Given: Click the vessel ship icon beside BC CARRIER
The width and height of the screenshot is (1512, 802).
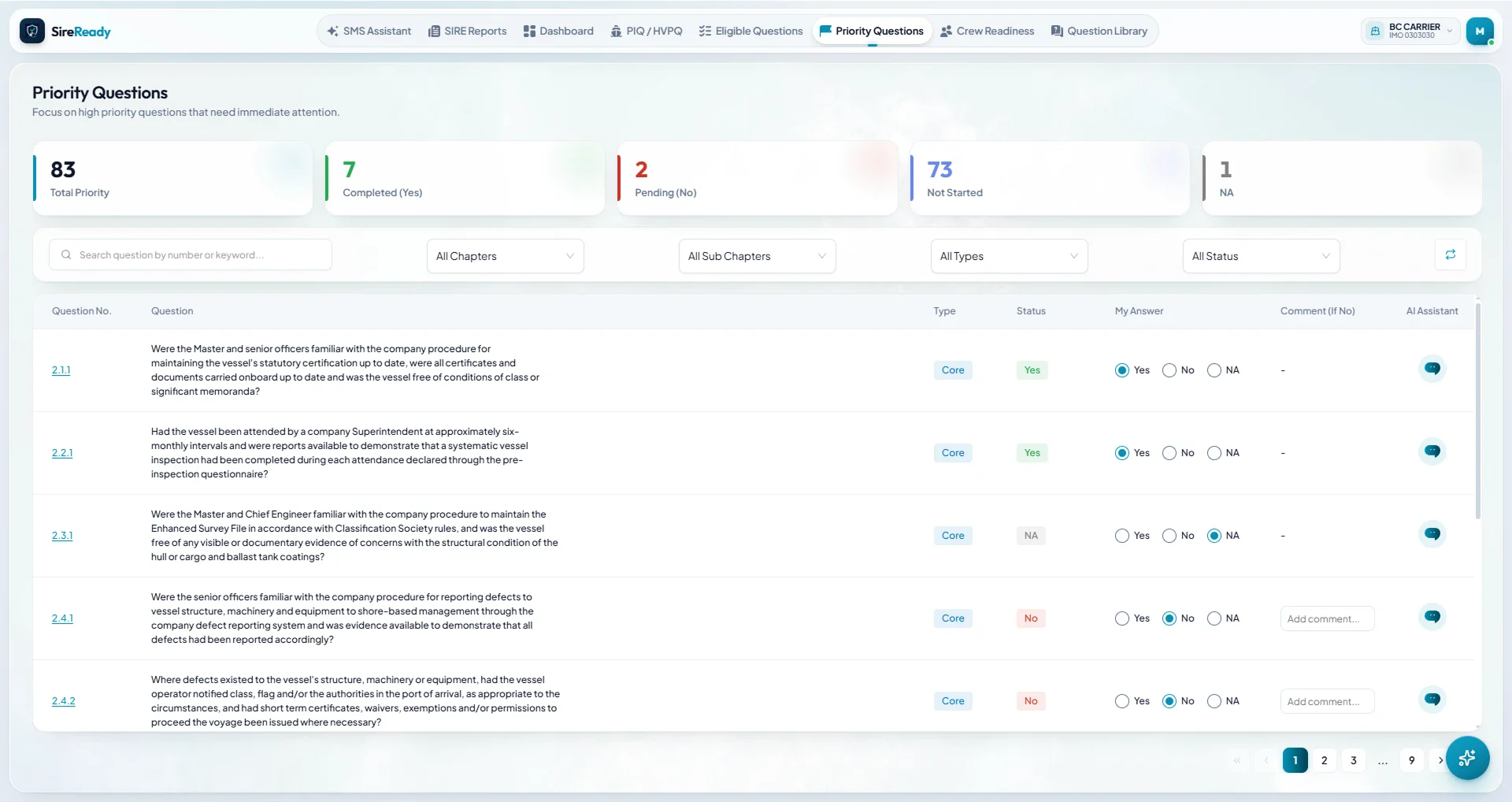Looking at the screenshot, I should [x=1375, y=32].
